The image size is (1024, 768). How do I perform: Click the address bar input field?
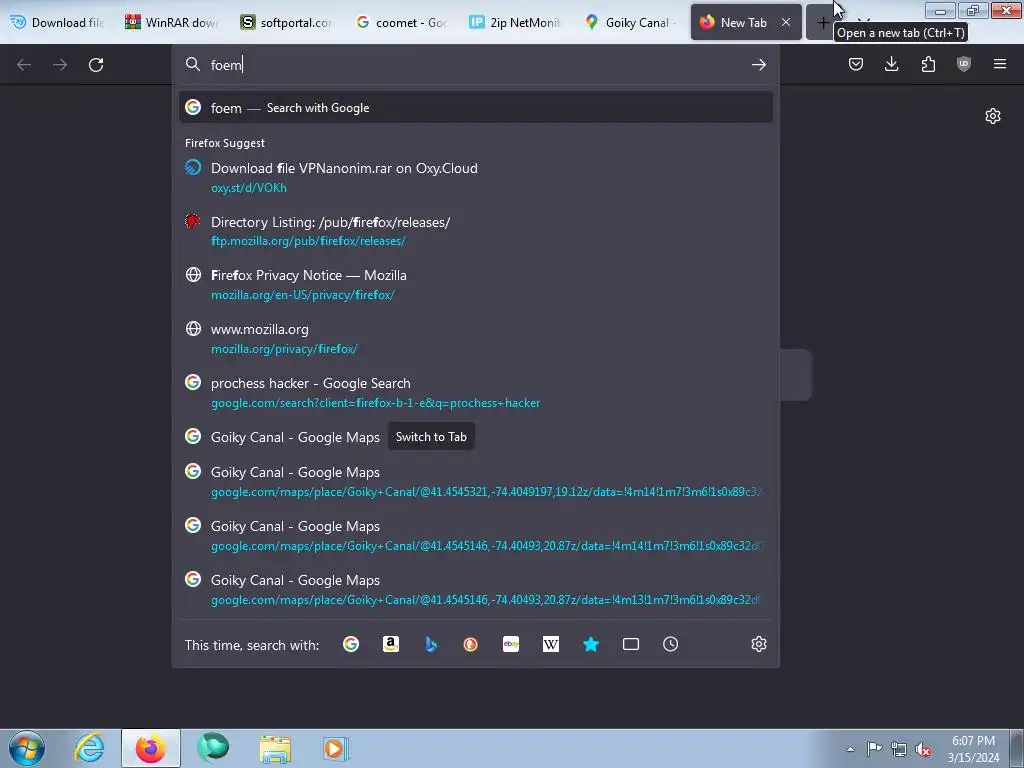477,65
